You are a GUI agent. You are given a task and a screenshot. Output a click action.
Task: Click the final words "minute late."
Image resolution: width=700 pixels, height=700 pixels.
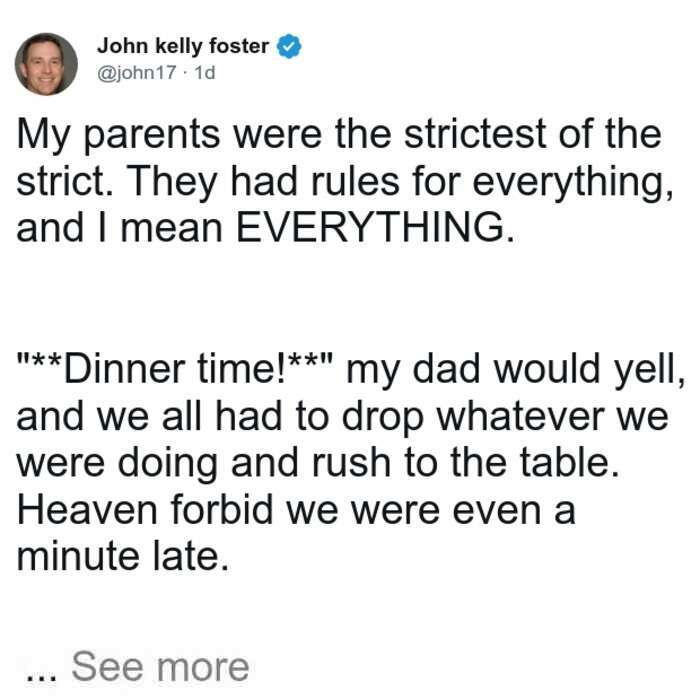click(123, 557)
